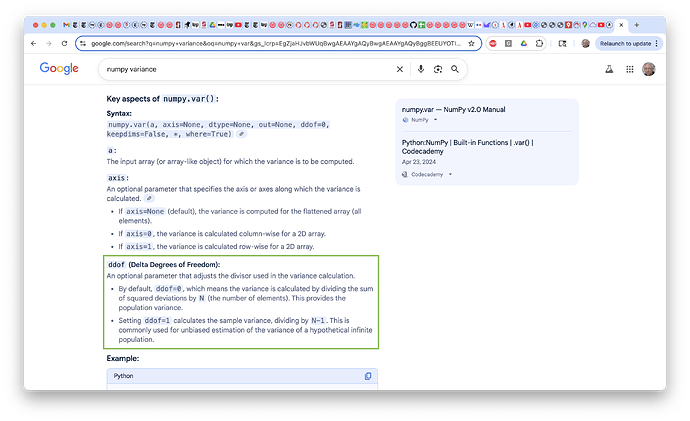Open Google Lens image search icon
The image size is (690, 421).
point(438,69)
